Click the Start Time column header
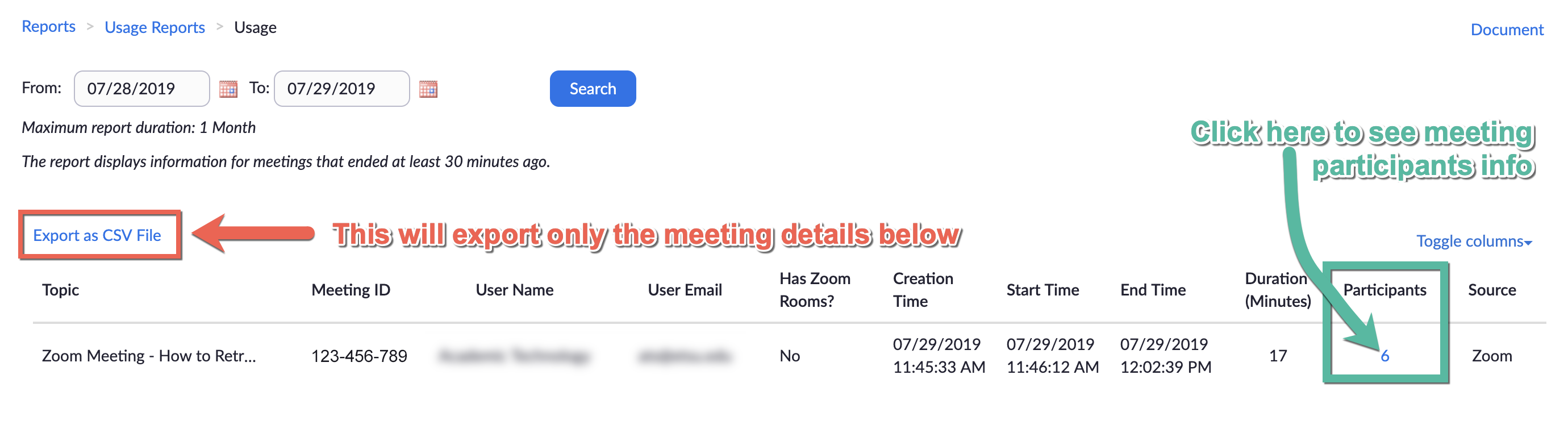The width and height of the screenshot is (1568, 433). pyautogui.click(x=1042, y=290)
